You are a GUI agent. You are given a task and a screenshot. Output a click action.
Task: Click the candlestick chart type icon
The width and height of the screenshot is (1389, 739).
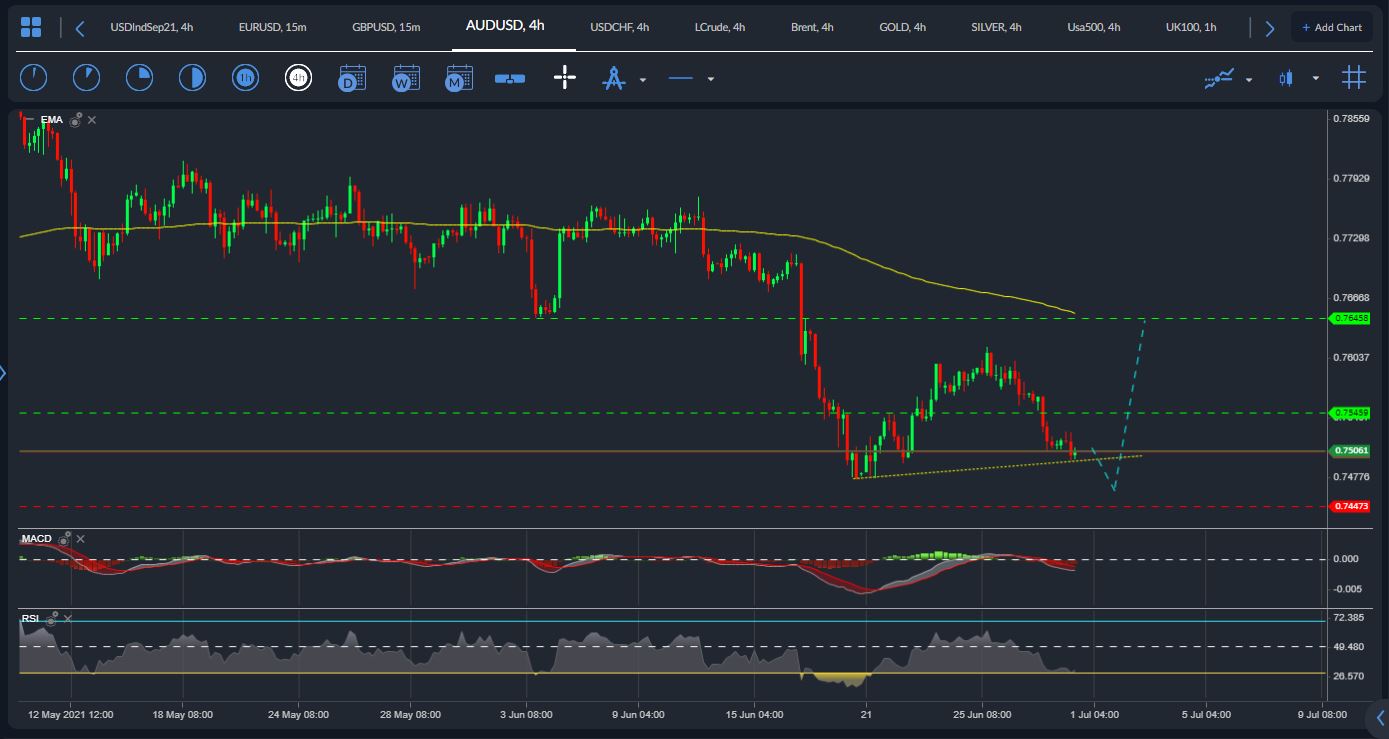coord(1286,78)
